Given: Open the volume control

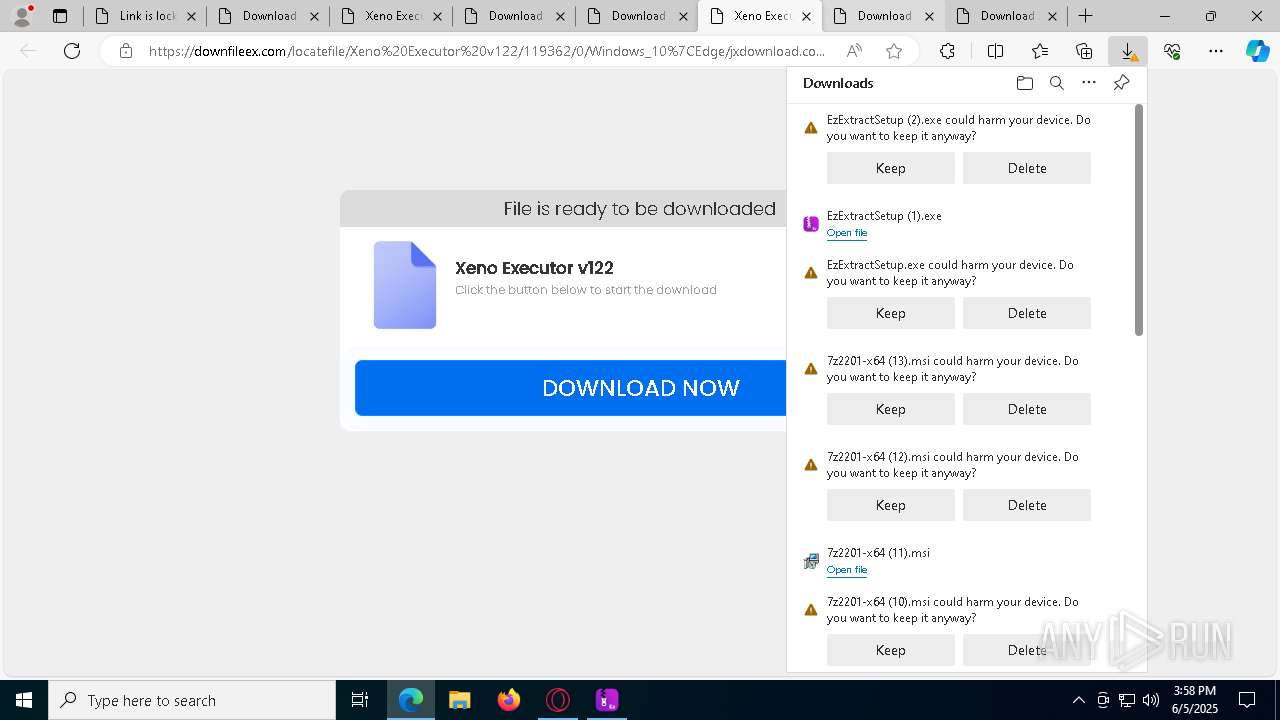Looking at the screenshot, I should coord(1151,700).
